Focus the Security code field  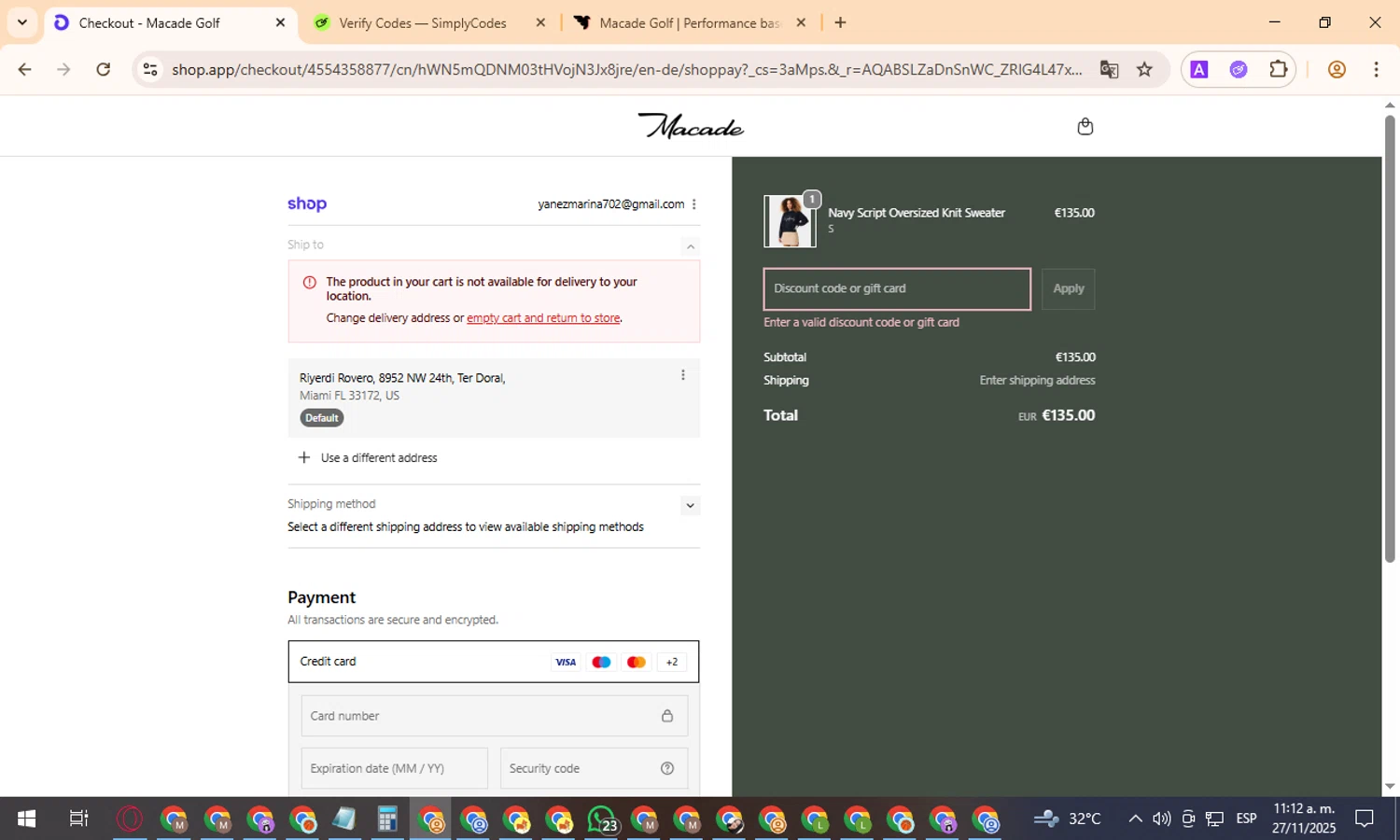594,768
